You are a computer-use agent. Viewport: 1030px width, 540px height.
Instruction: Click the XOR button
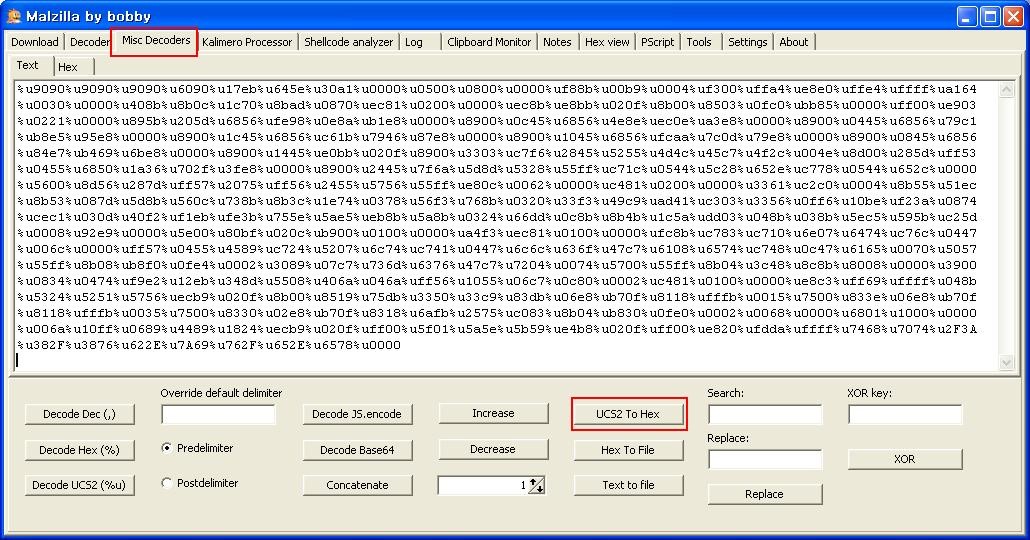[x=905, y=459]
